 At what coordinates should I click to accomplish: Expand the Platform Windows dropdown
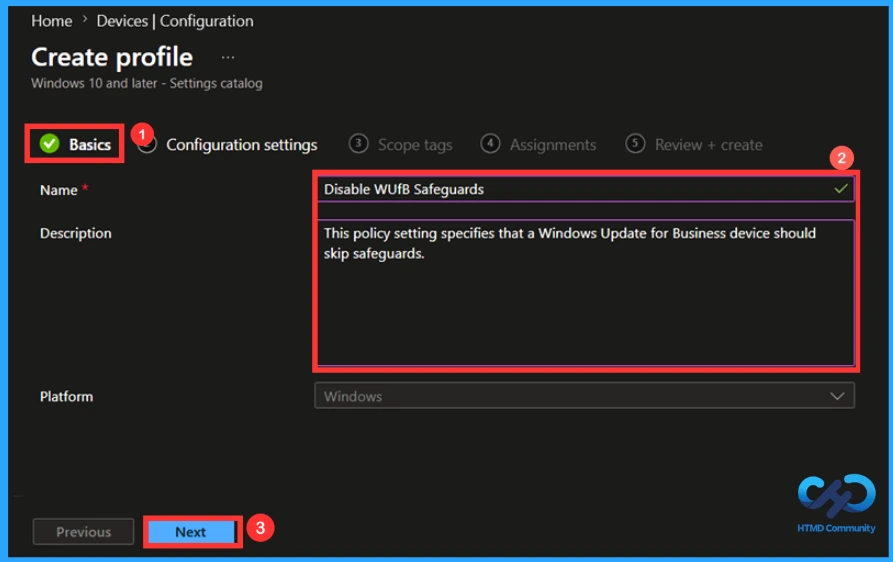pyautogui.click(x=584, y=396)
